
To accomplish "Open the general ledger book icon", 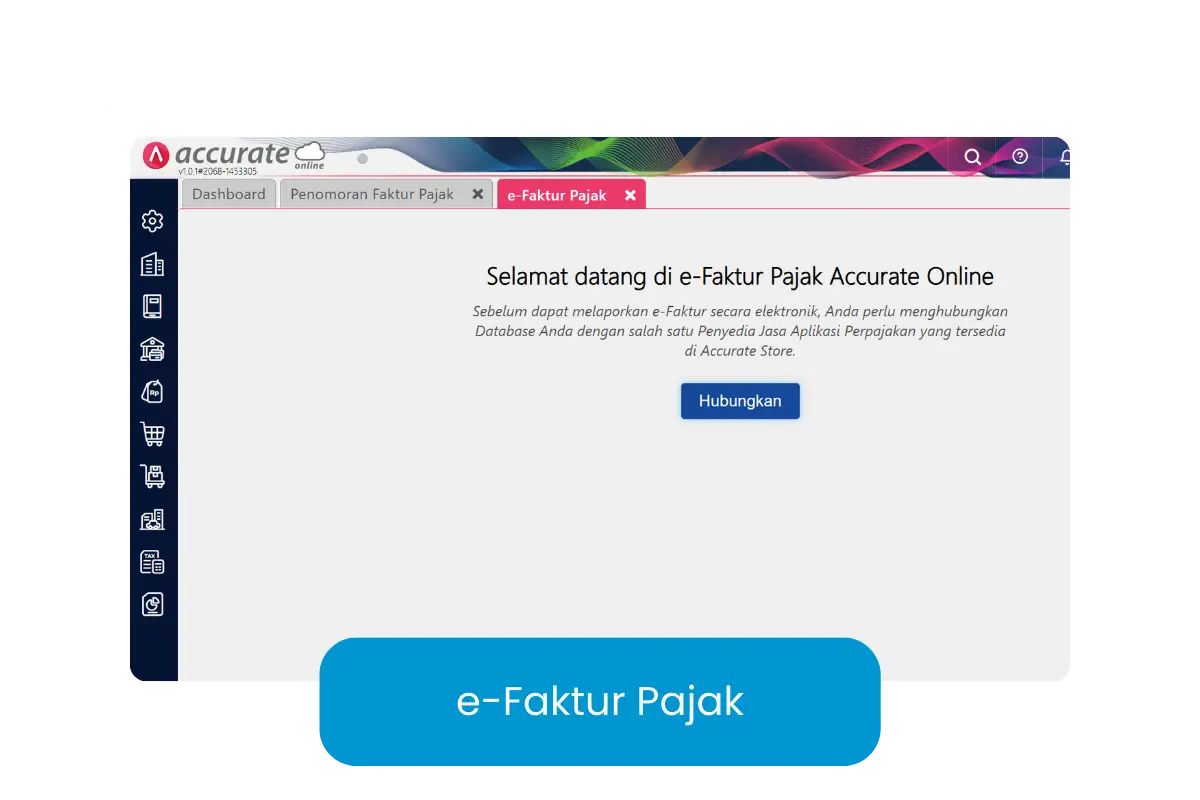I will pos(152,306).
